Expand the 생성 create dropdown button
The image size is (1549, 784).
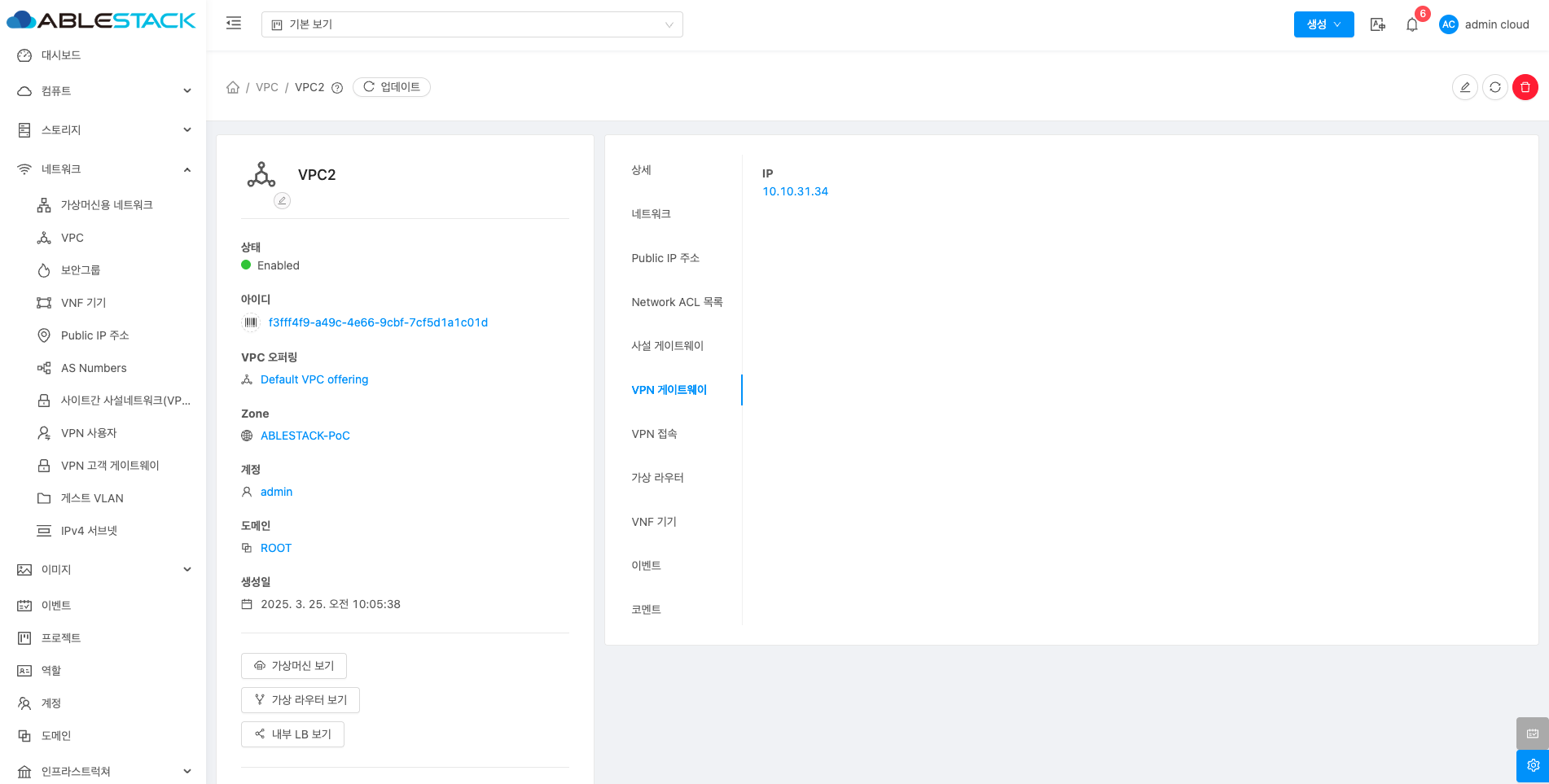[1323, 24]
